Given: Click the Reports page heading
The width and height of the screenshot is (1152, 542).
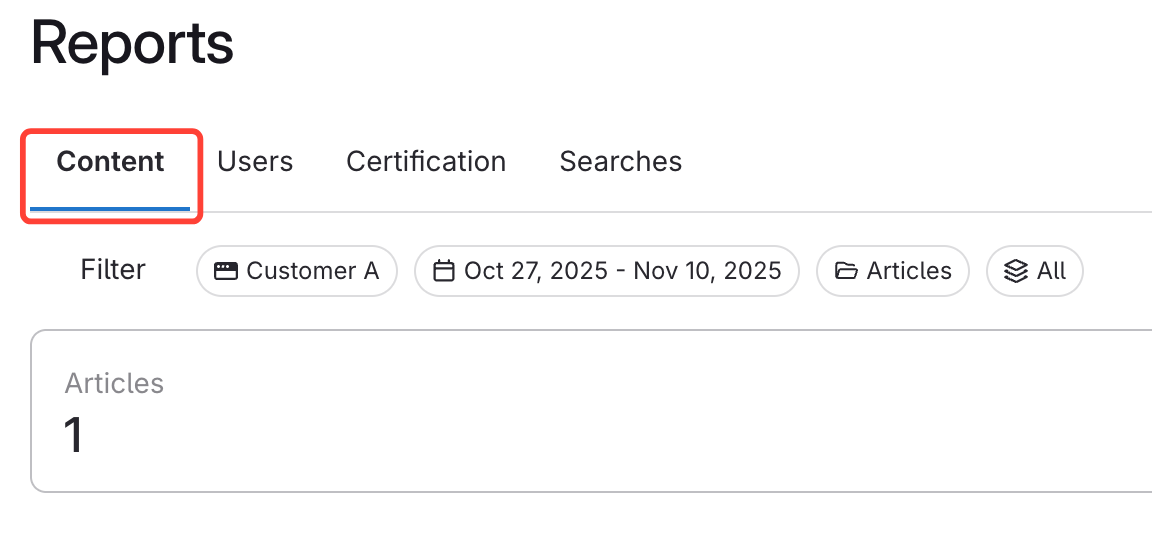Looking at the screenshot, I should tap(132, 44).
